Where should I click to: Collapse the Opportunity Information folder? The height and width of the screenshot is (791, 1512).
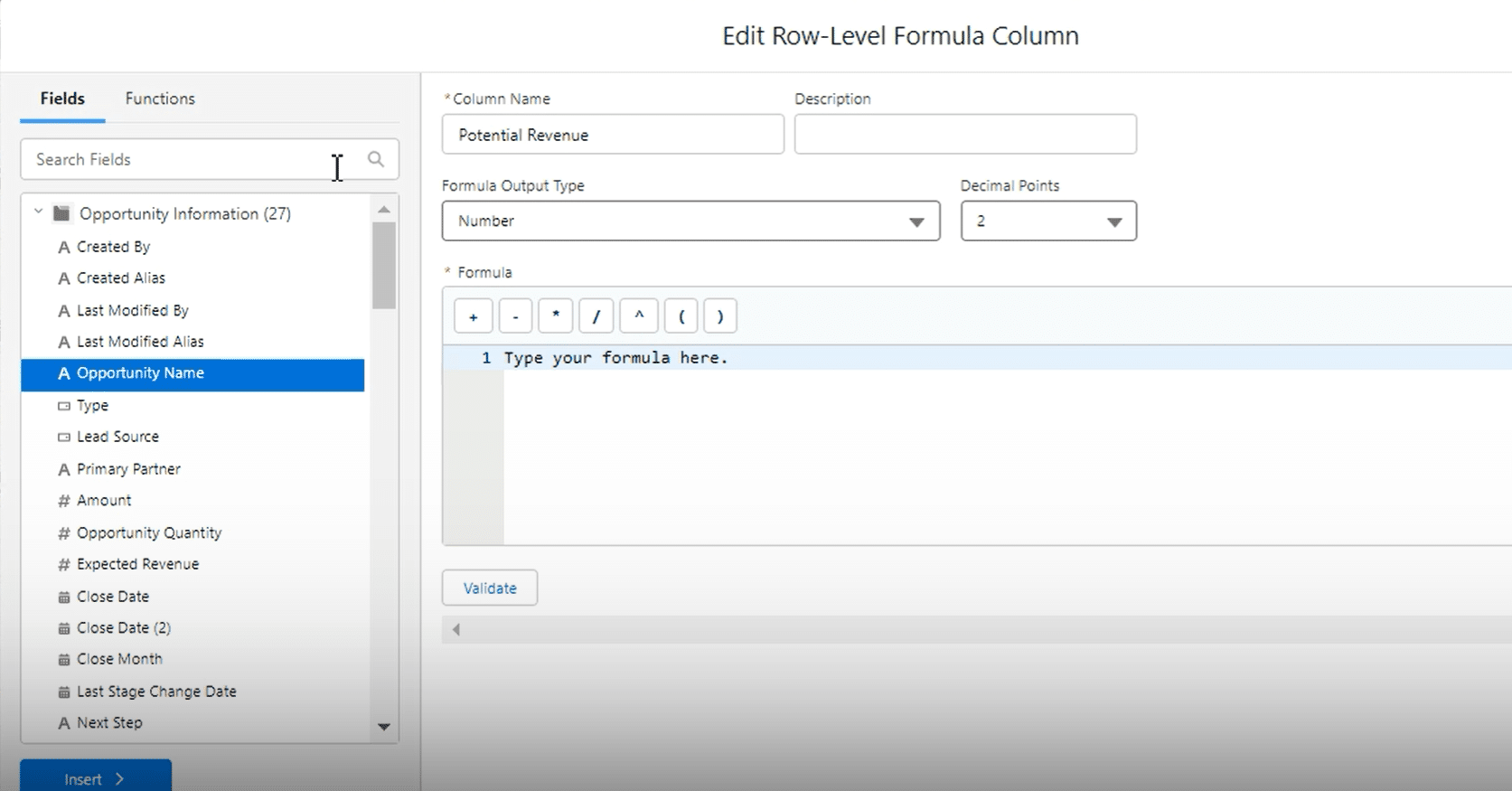[x=39, y=212]
